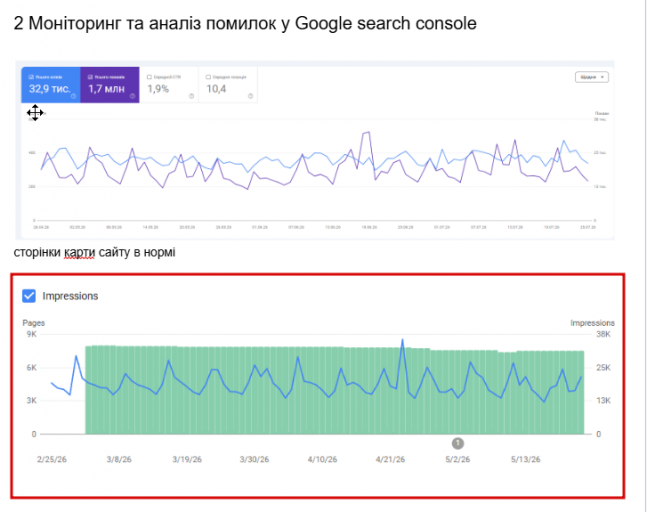647x512 pixels.
Task: Toggle the total impressions 1,7 млн card
Action: pyautogui.click(x=110, y=85)
